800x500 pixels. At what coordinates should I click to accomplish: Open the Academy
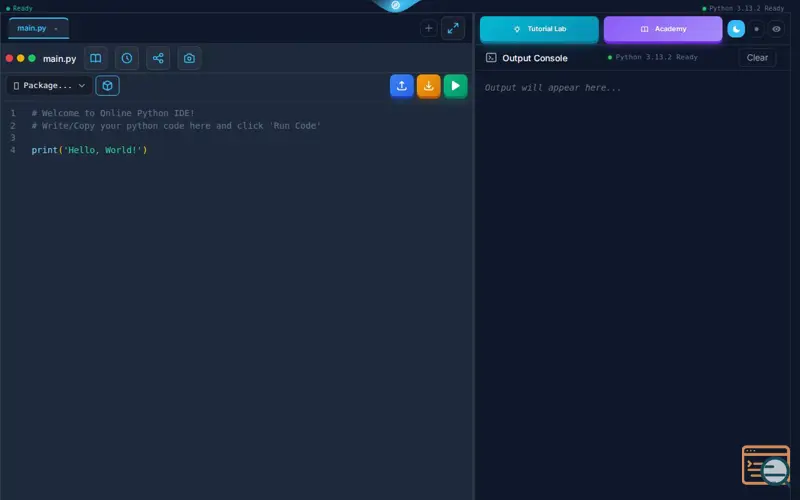pyautogui.click(x=663, y=29)
